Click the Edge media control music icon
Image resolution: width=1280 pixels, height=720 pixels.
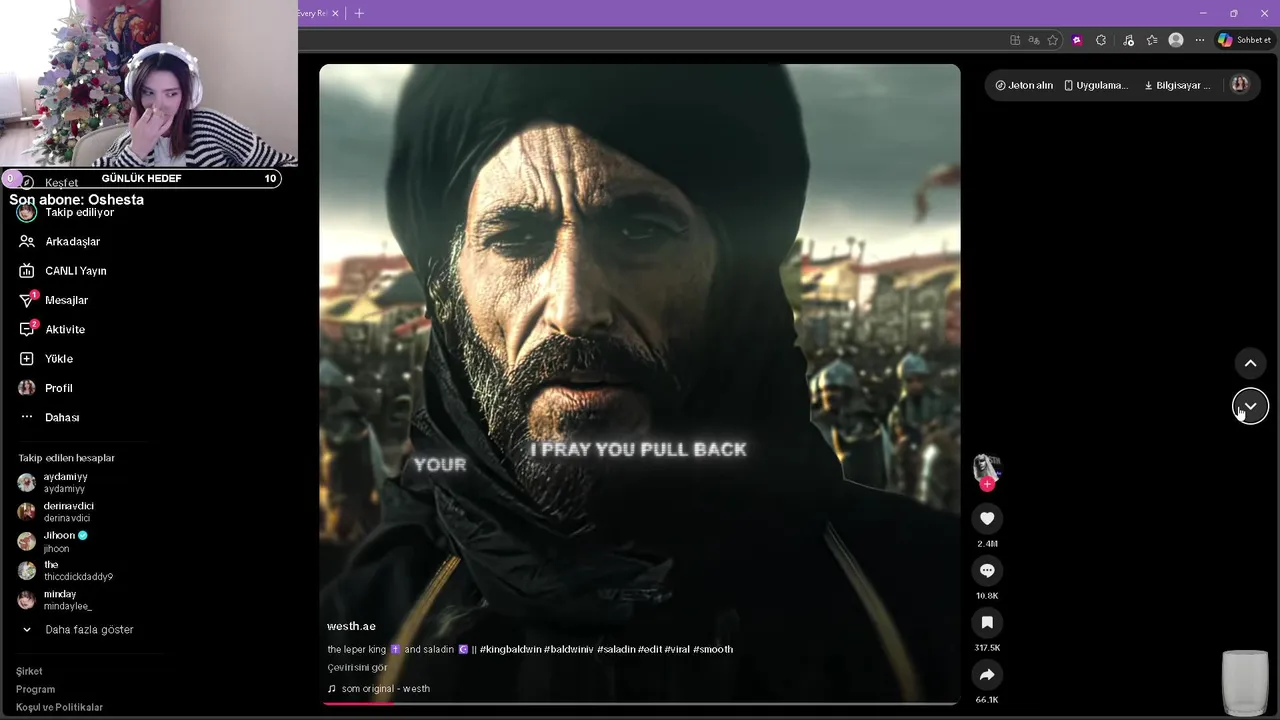[x=1129, y=40]
